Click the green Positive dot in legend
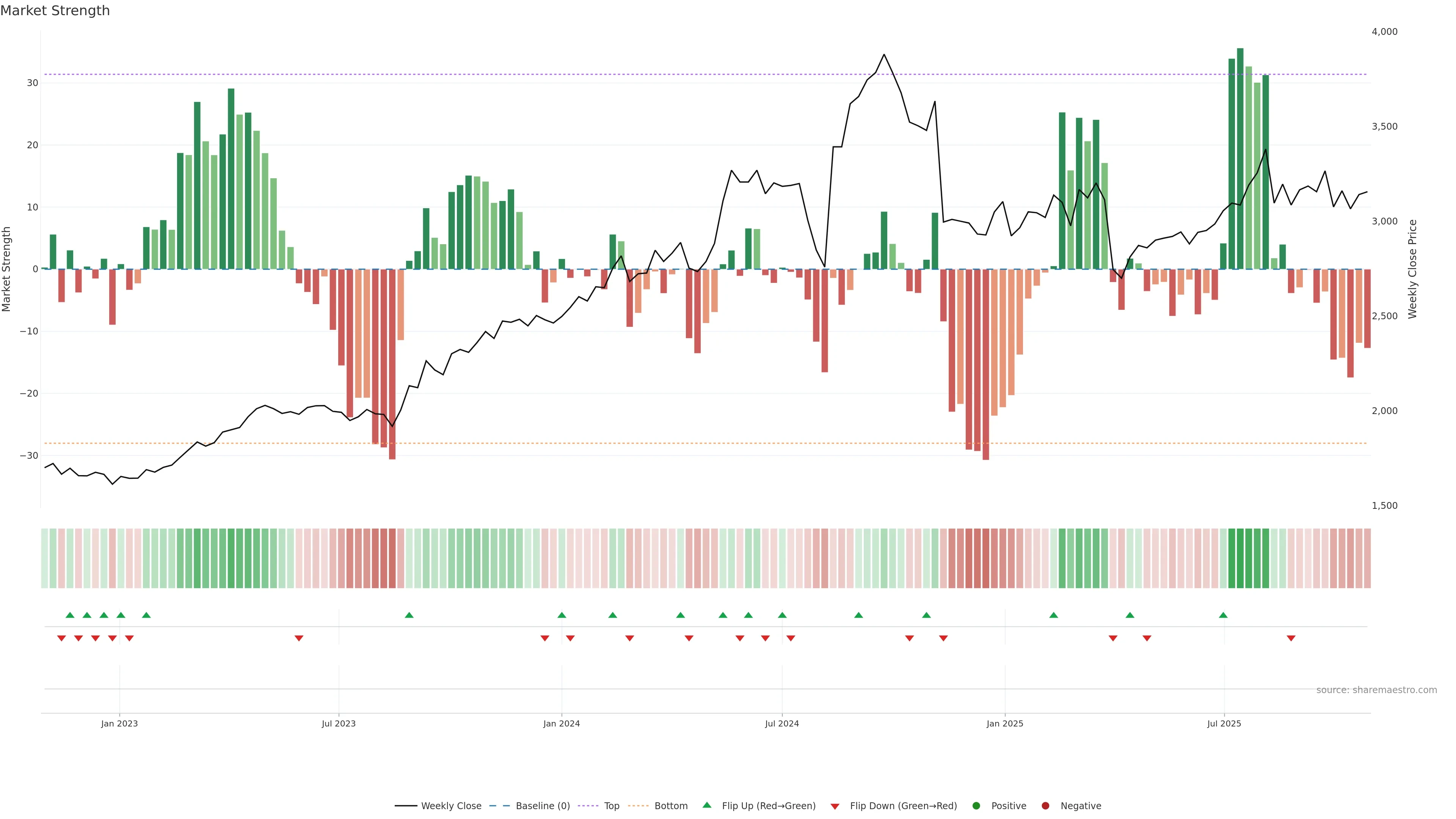1456x819 pixels. (x=976, y=806)
